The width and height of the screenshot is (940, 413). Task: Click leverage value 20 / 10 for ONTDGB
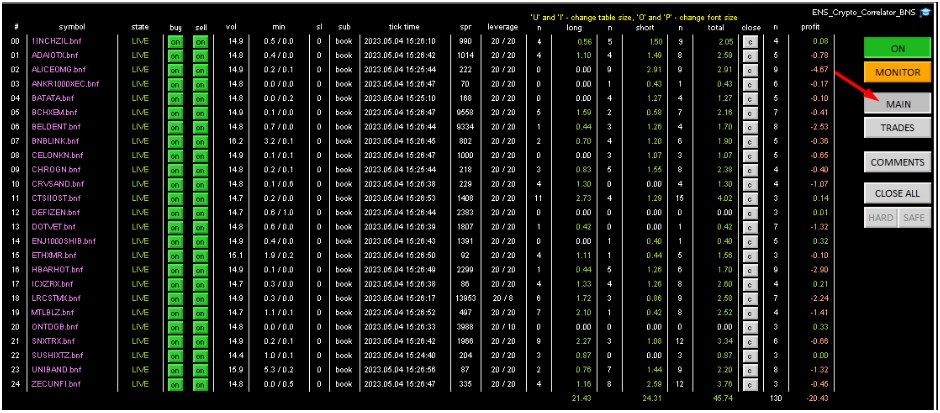pos(502,327)
